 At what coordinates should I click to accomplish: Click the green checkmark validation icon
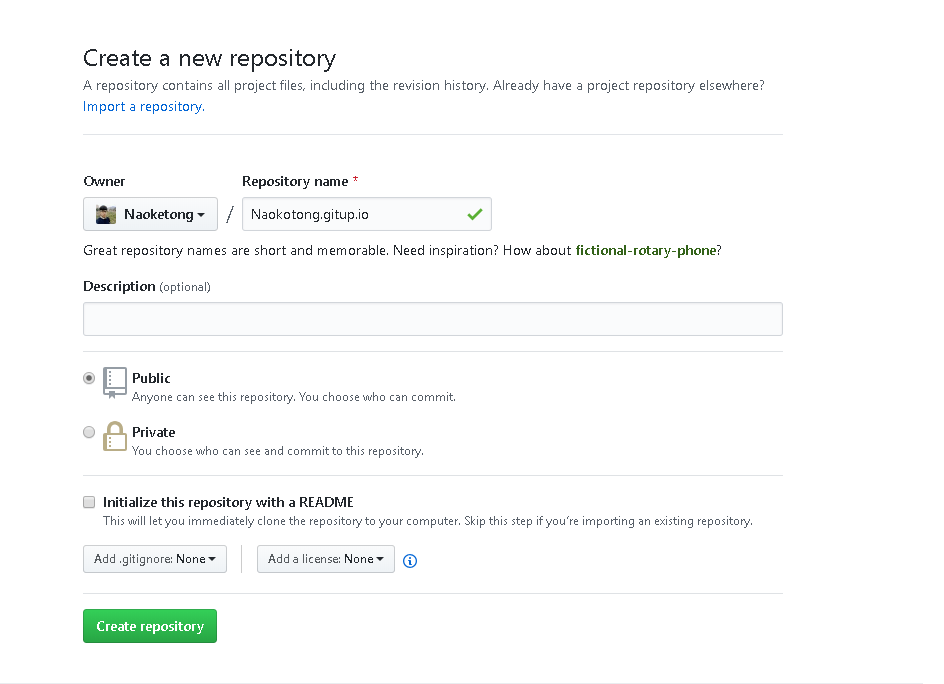point(474,214)
